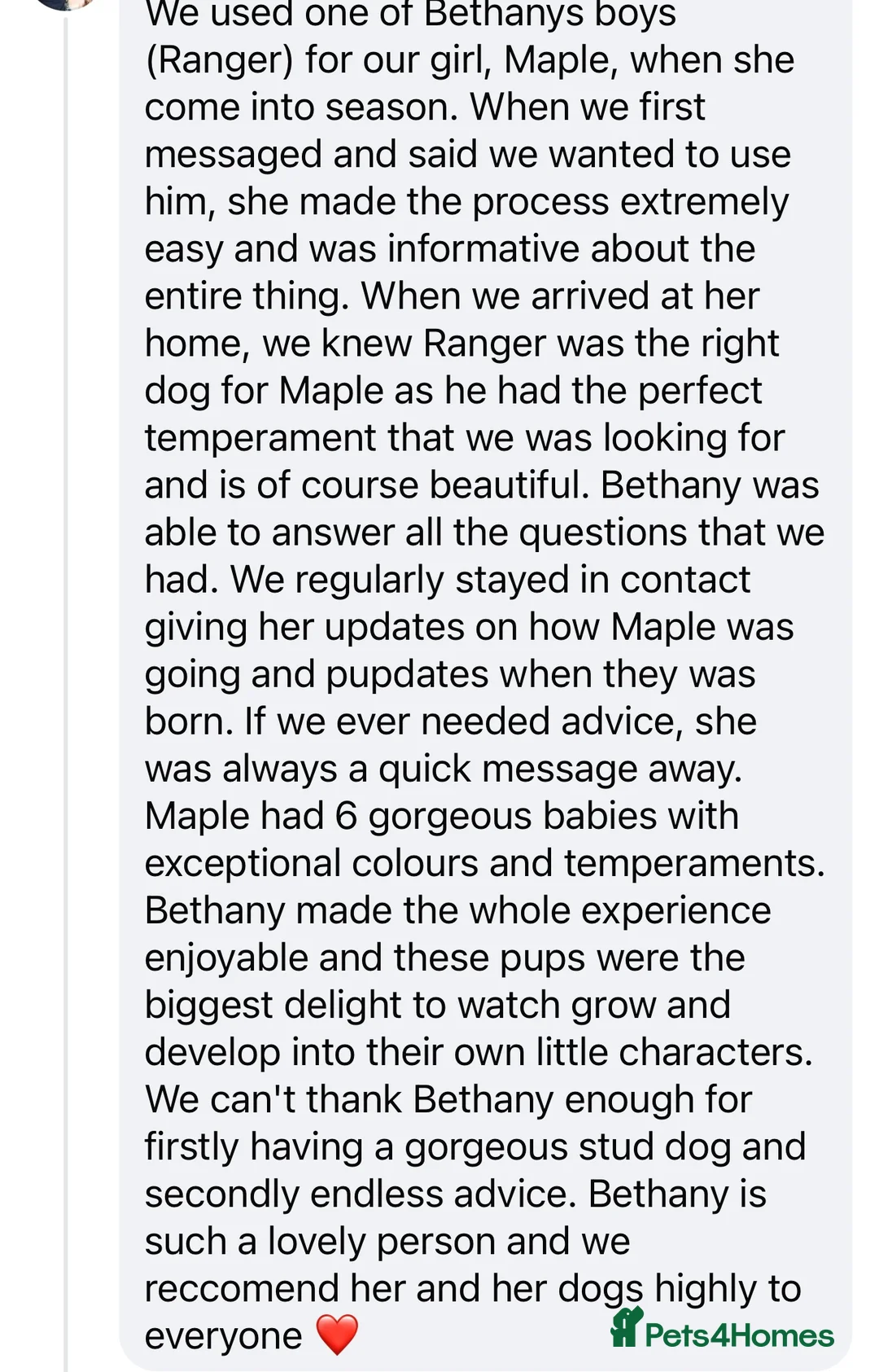Viewport: 879px width, 1372px height.
Task: Click the phrase "come into season"
Action: click(300, 107)
